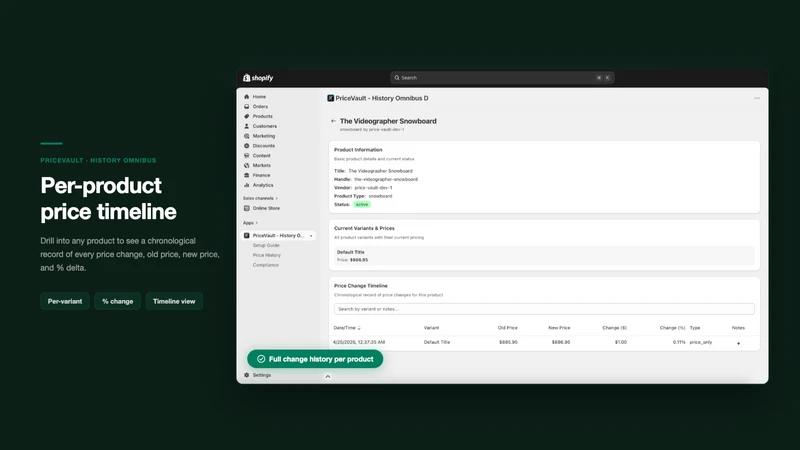Click Full change history per product badge

[x=315, y=359]
